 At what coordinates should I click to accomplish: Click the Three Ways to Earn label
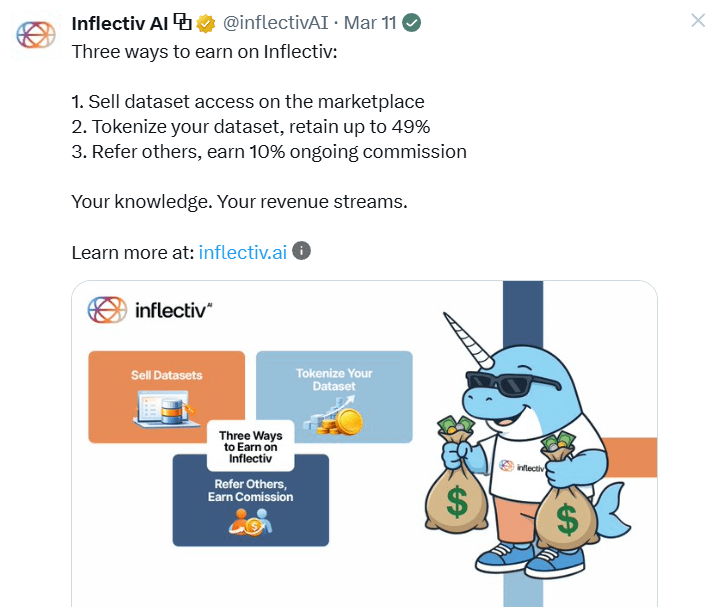tap(251, 446)
